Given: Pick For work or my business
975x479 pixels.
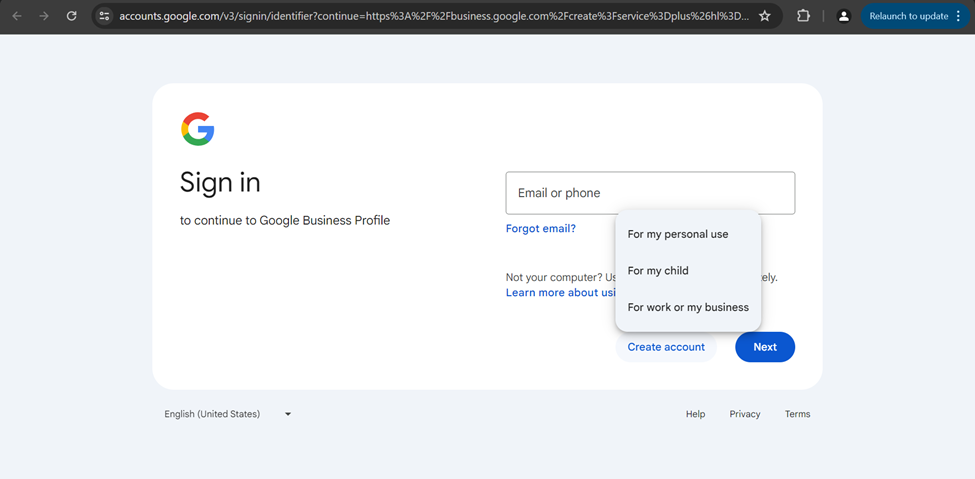Looking at the screenshot, I should click(x=688, y=307).
